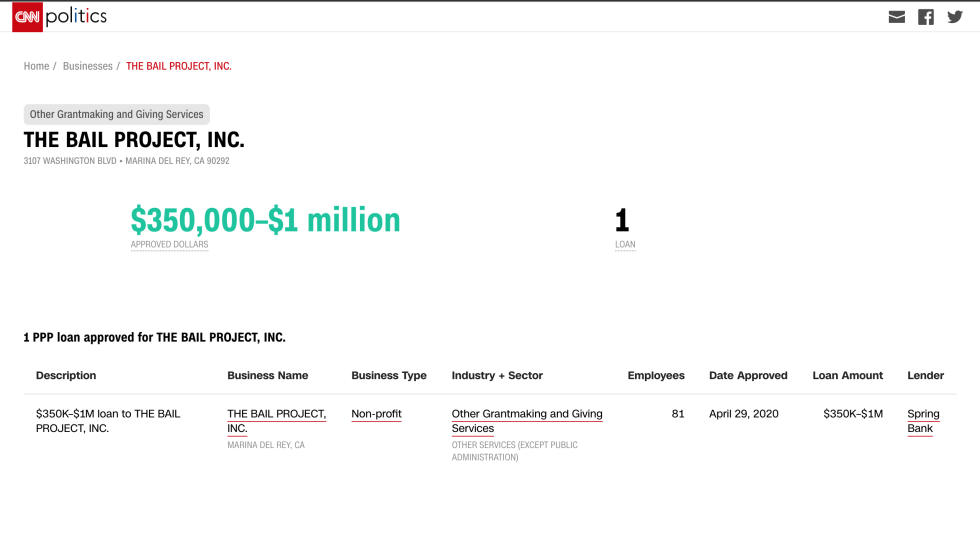Open the email share icon
Viewport: 980px width, 553px height.
(897, 17)
